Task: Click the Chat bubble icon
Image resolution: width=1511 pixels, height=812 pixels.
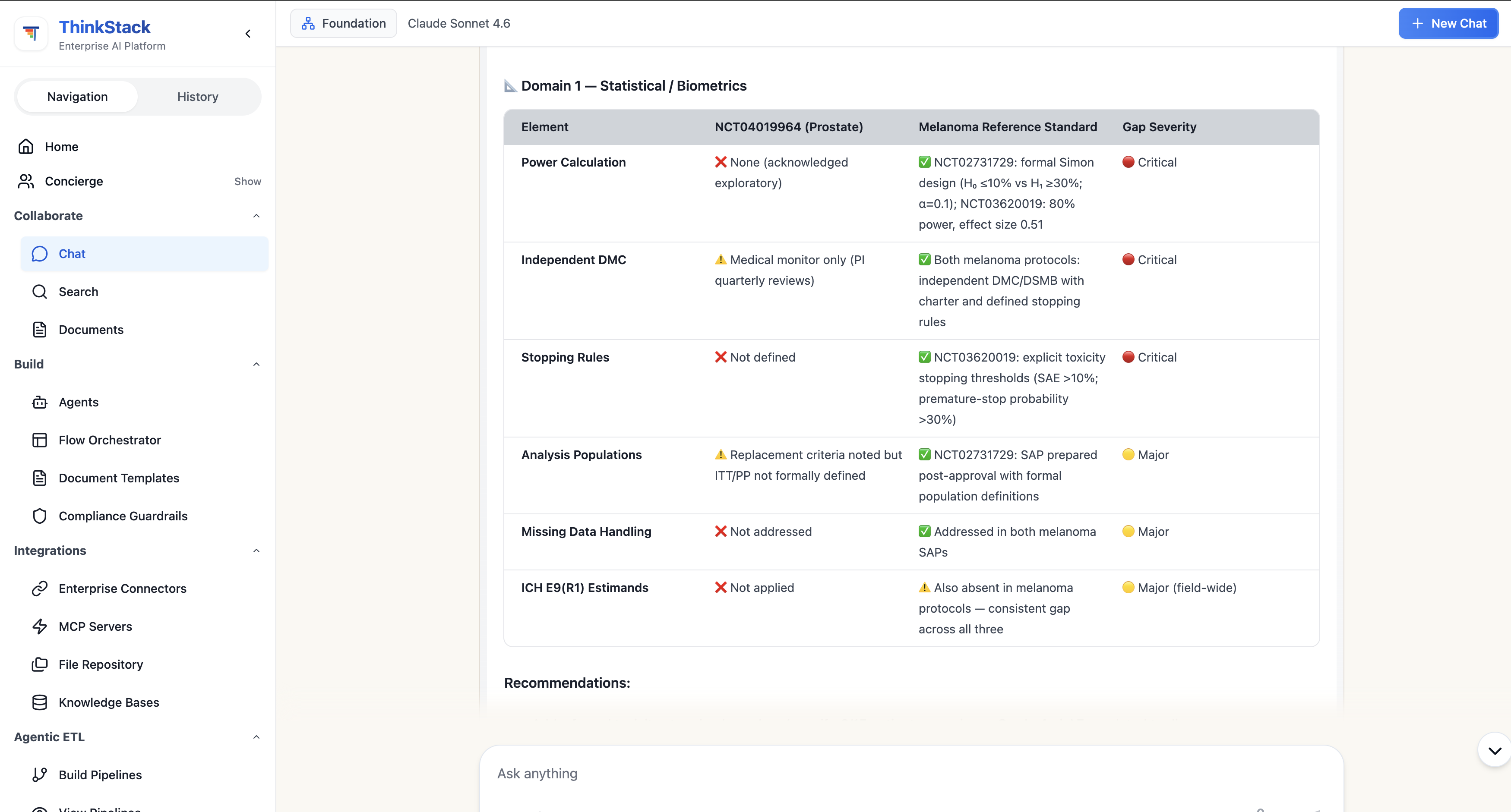Action: pyautogui.click(x=39, y=254)
